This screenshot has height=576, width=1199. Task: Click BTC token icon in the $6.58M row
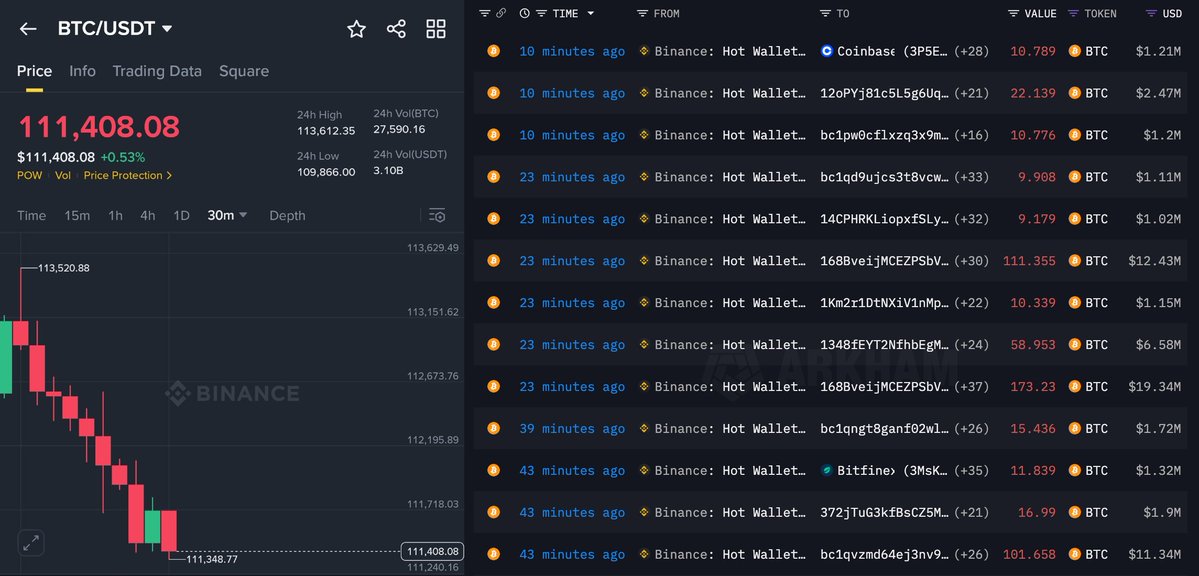[x=1075, y=345]
